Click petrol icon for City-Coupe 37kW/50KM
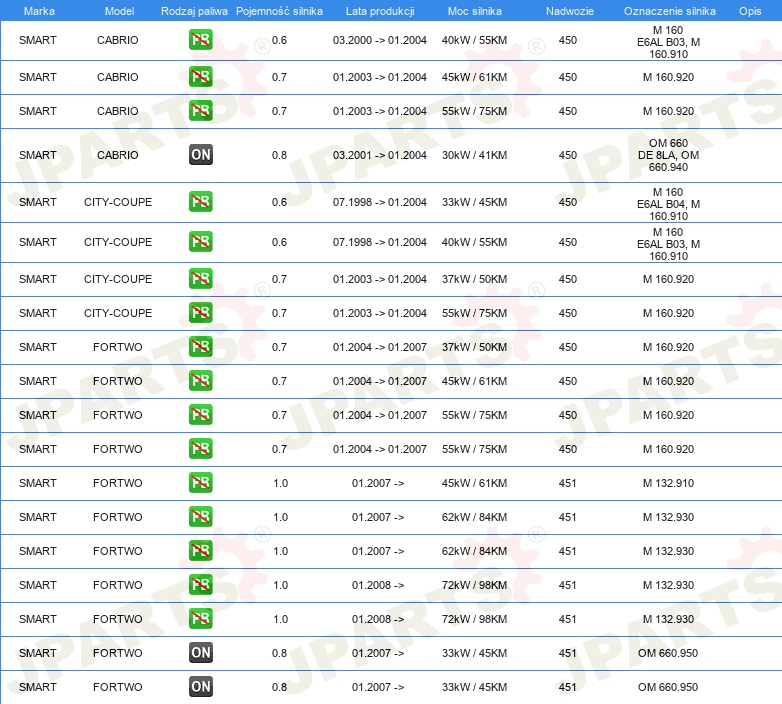 201,279
